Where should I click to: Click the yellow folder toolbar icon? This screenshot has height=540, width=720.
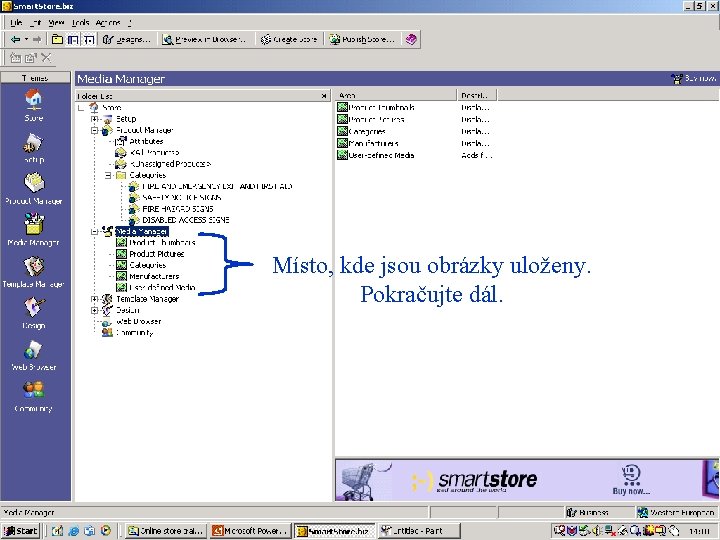pyautogui.click(x=57, y=39)
